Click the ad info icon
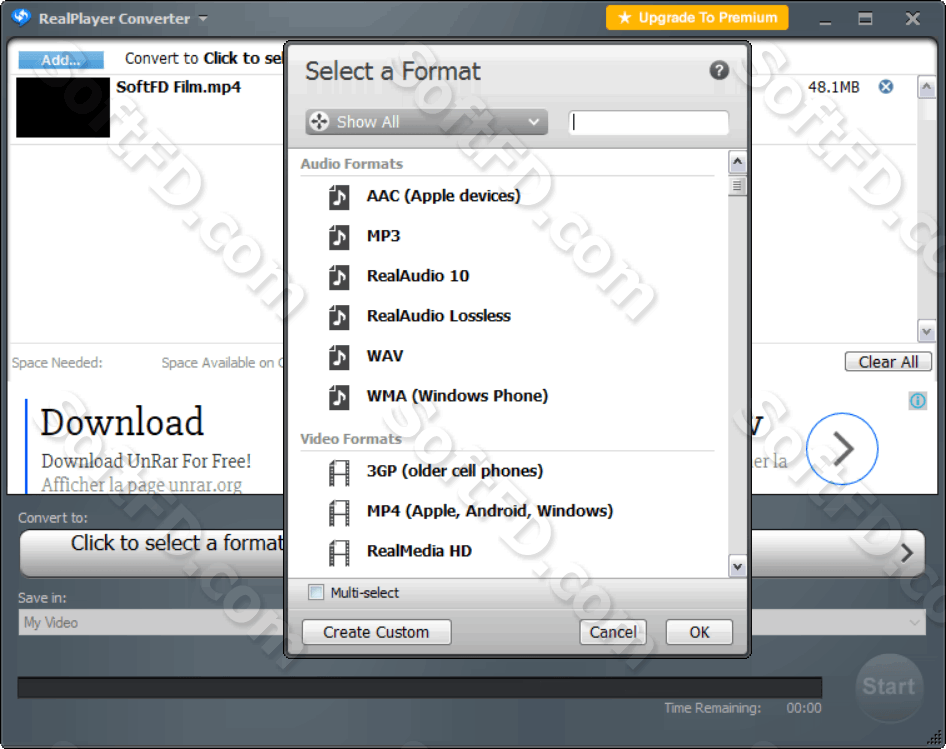 (x=917, y=400)
